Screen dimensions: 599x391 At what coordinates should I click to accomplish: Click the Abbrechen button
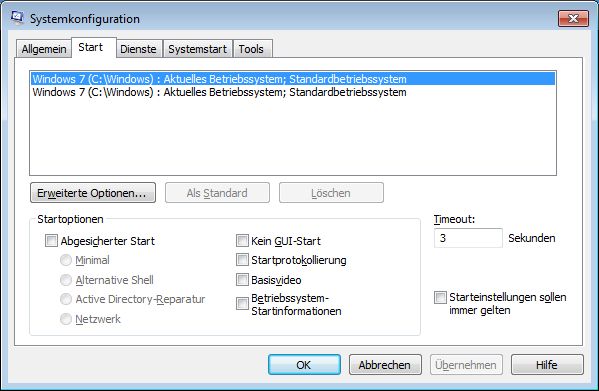tap(385, 365)
